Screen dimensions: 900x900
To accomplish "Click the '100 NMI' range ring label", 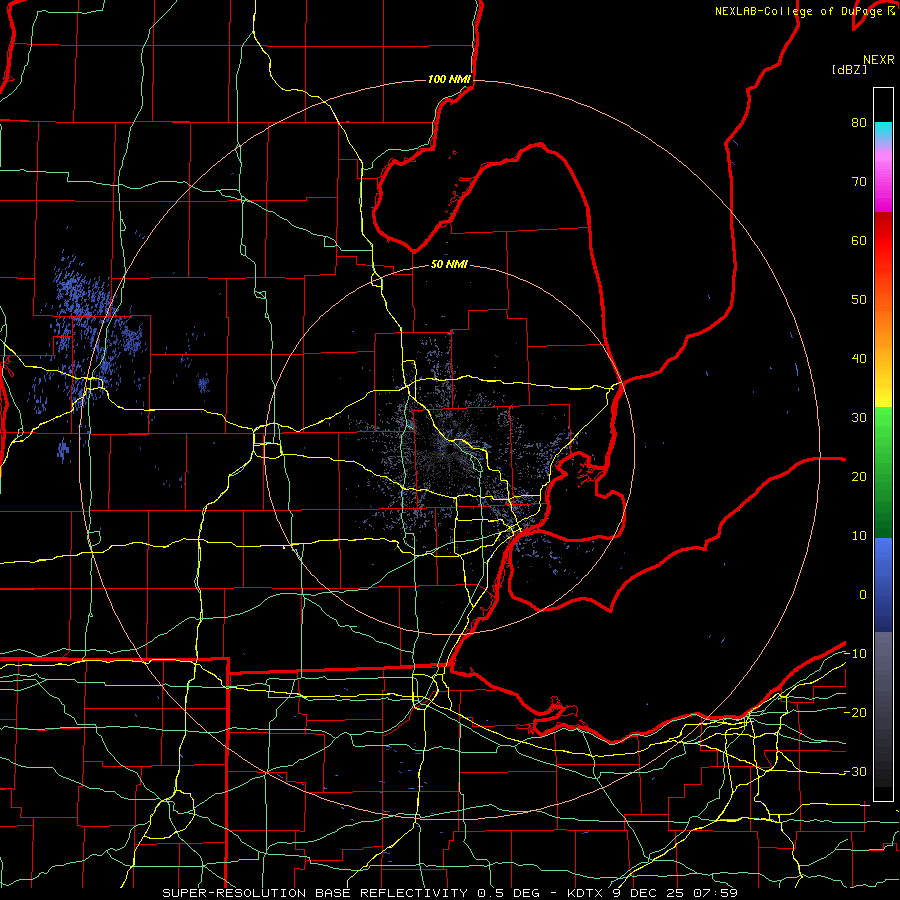I will coord(449,79).
